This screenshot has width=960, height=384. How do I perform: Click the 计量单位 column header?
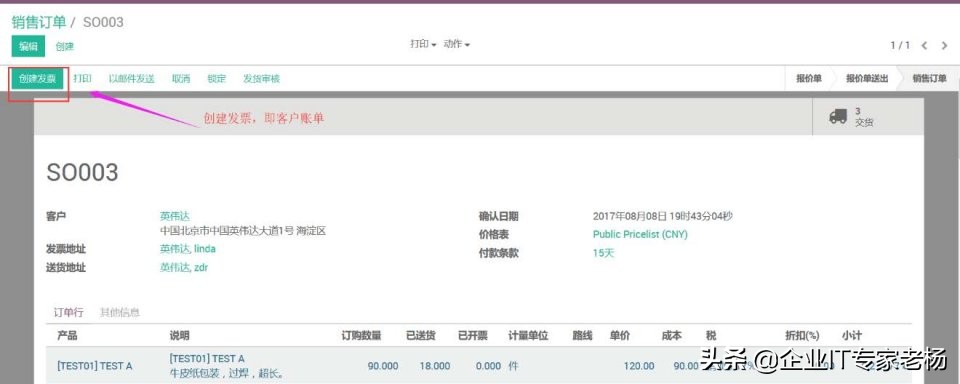pos(528,336)
